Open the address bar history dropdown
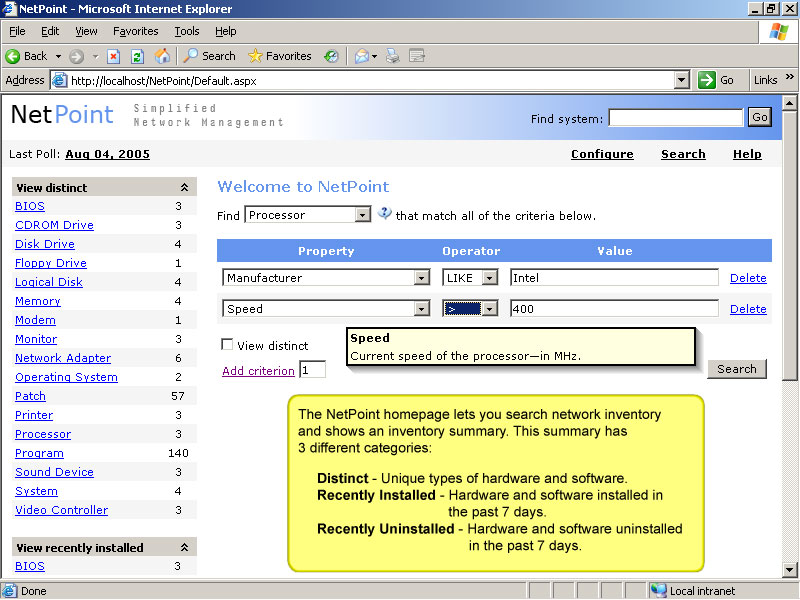This screenshot has width=800, height=600. [x=682, y=80]
